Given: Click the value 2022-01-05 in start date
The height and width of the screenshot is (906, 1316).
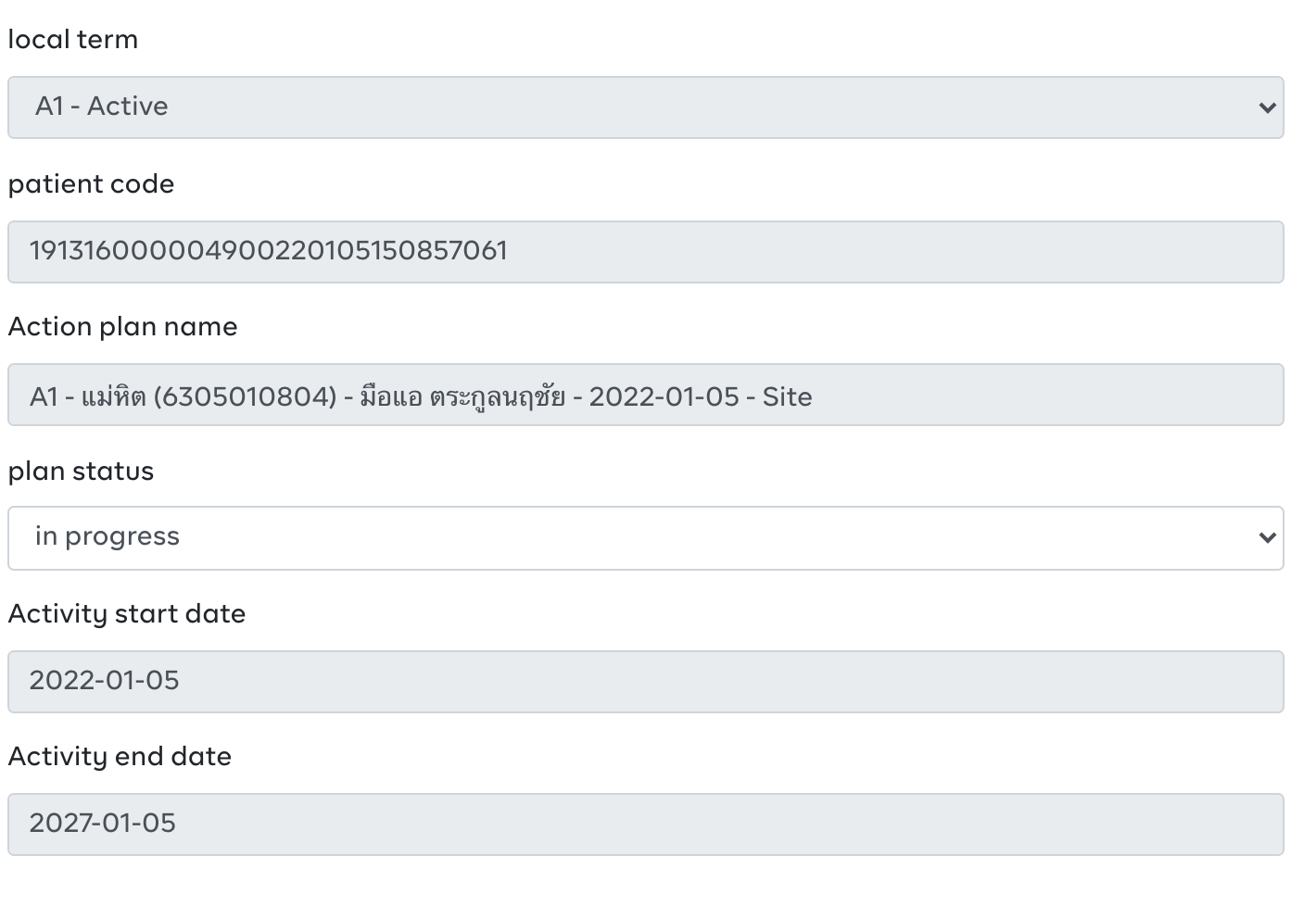Looking at the screenshot, I should click(x=103, y=682).
